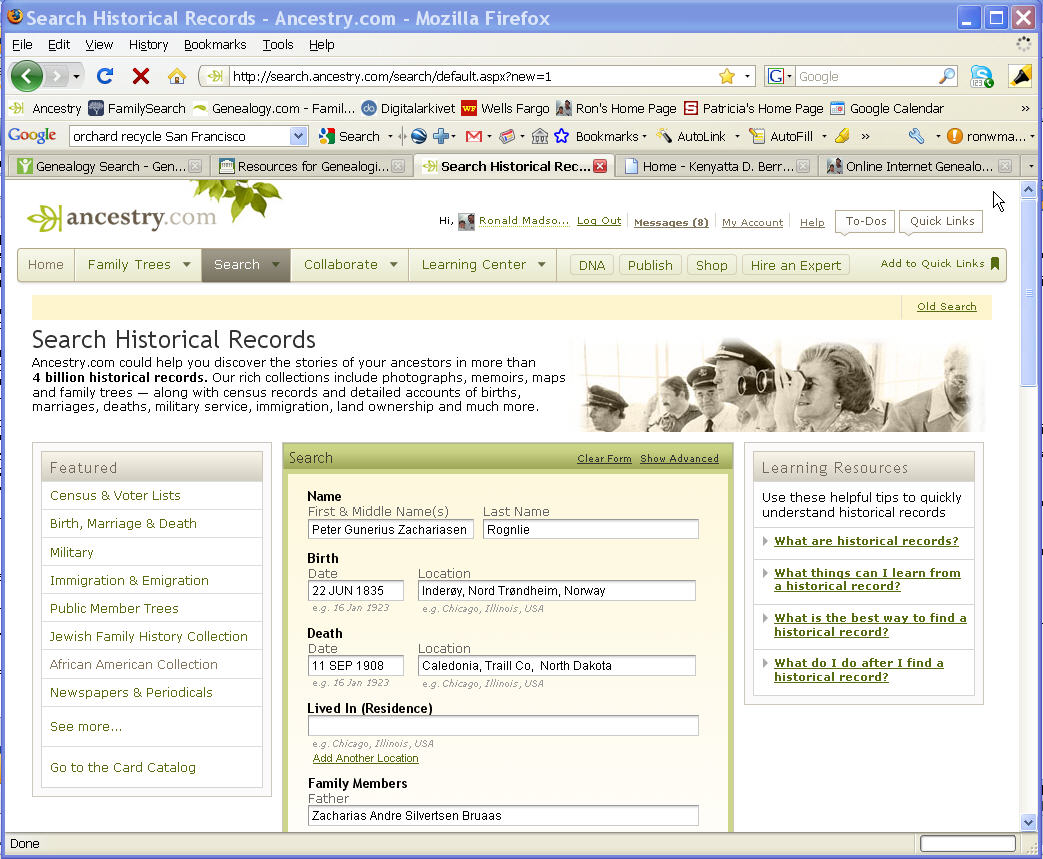Click the Hire an Expert button
Viewport: 1043px width, 859px height.
pos(796,265)
